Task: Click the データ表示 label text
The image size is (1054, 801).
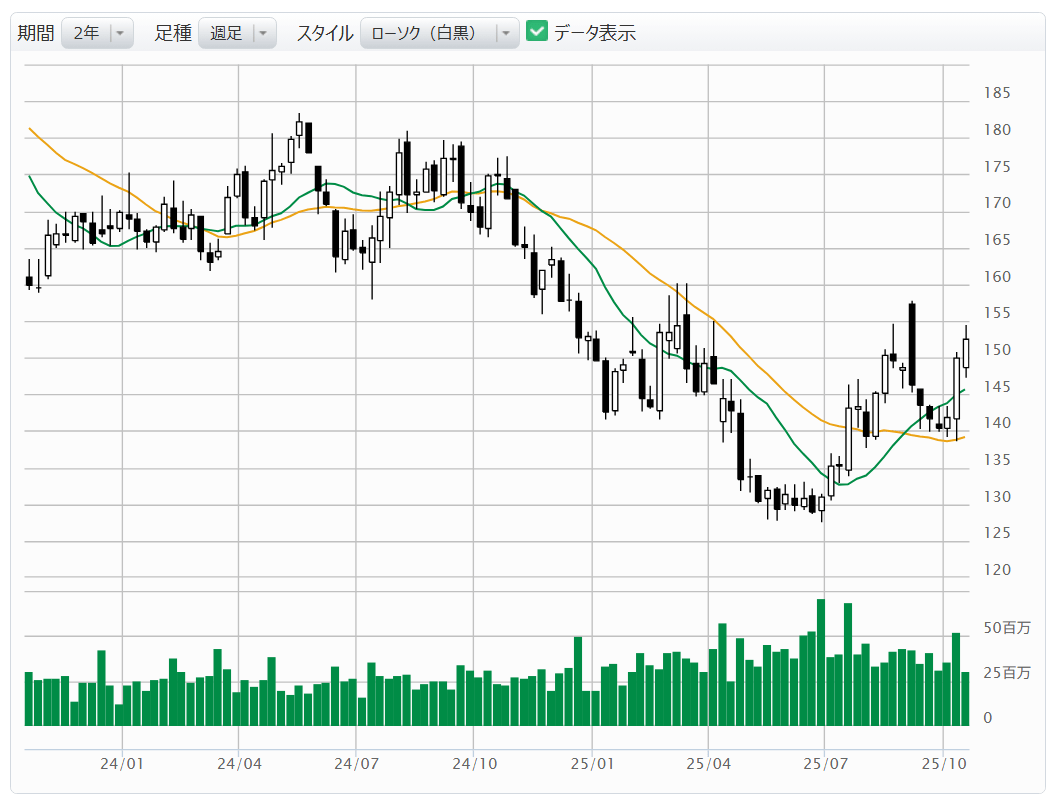Action: point(594,33)
